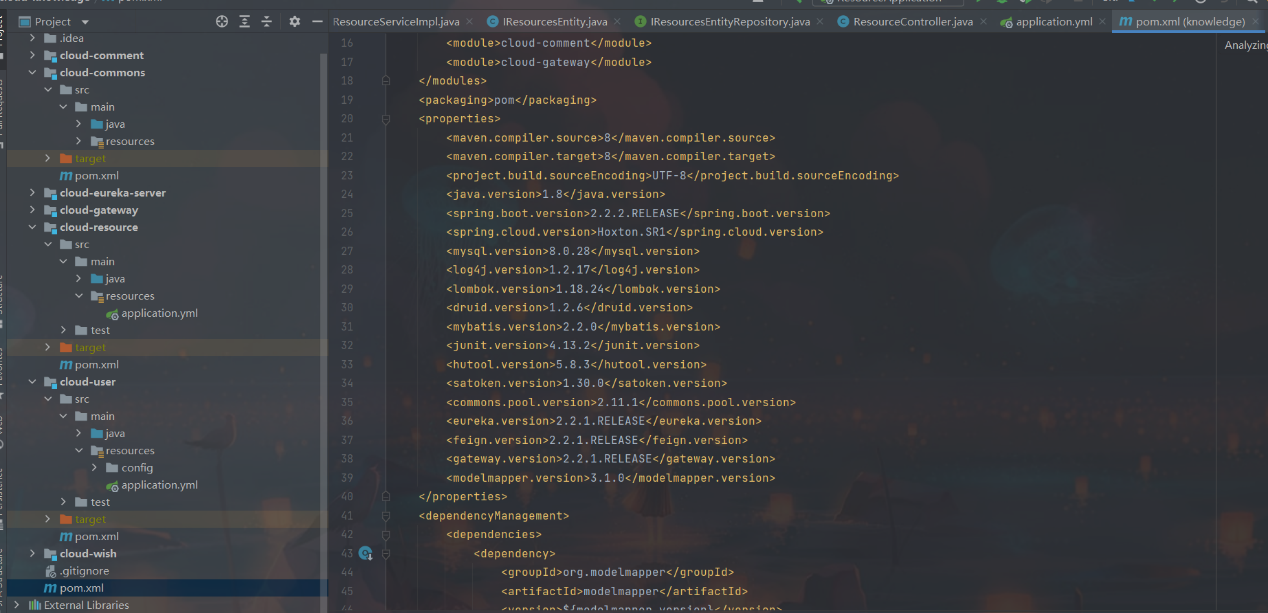Select the External Libraries icon
The height and width of the screenshot is (613, 1268).
point(35,605)
